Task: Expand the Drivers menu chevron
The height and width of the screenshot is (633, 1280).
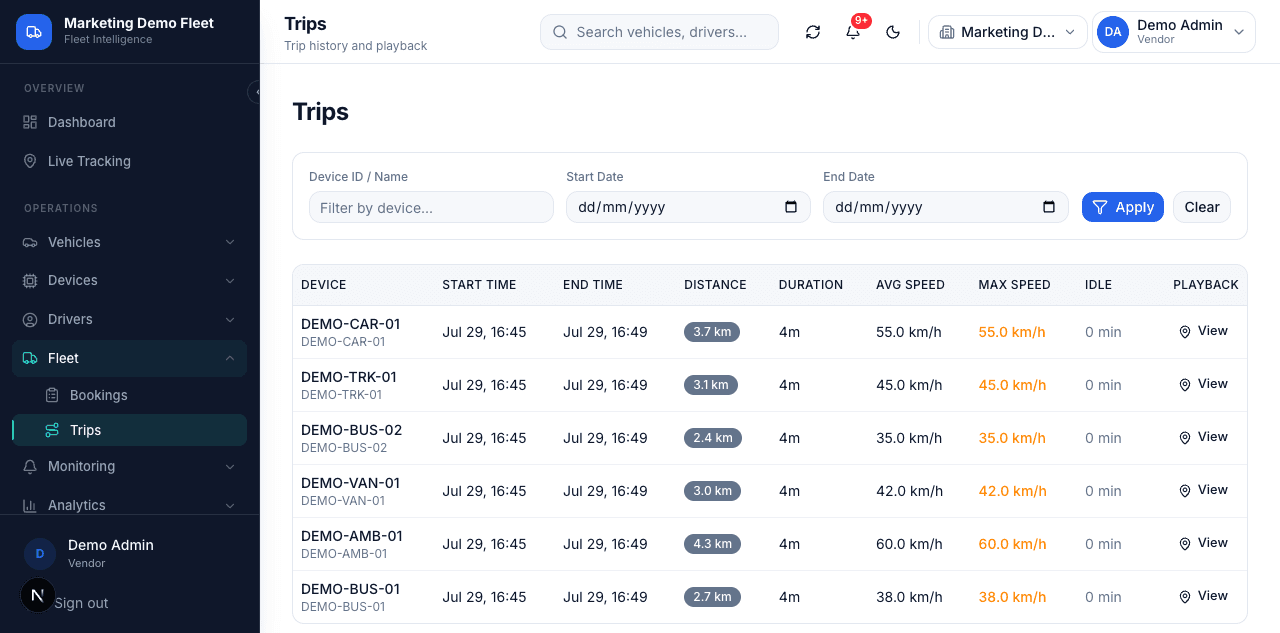Action: pyautogui.click(x=230, y=319)
